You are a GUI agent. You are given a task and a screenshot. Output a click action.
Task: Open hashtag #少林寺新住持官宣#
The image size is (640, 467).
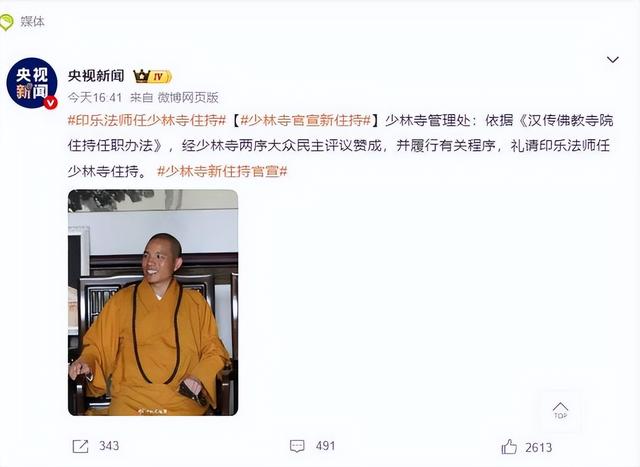coord(222,171)
